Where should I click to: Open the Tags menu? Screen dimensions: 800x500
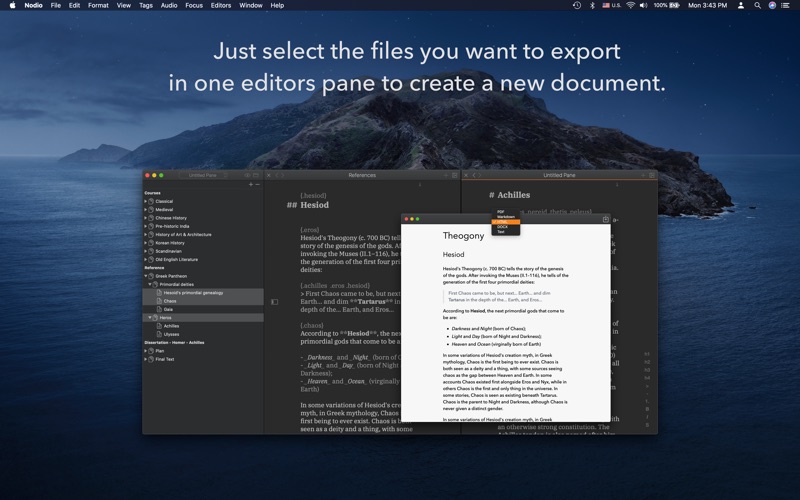coord(146,5)
